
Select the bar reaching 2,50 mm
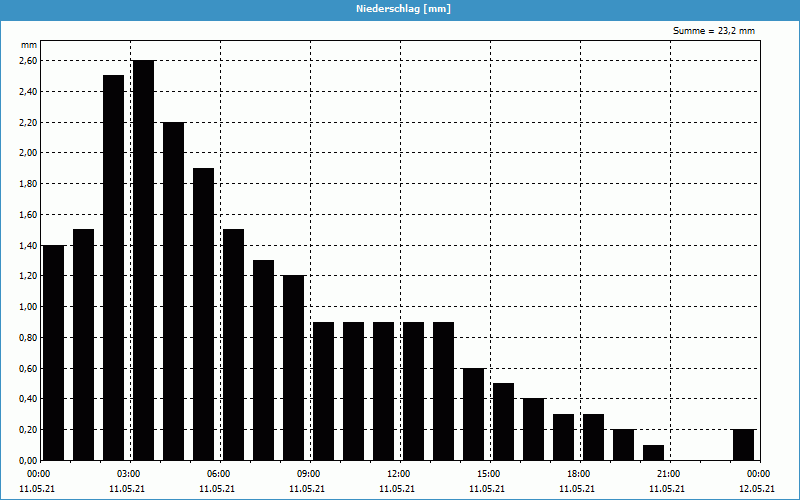(113, 268)
